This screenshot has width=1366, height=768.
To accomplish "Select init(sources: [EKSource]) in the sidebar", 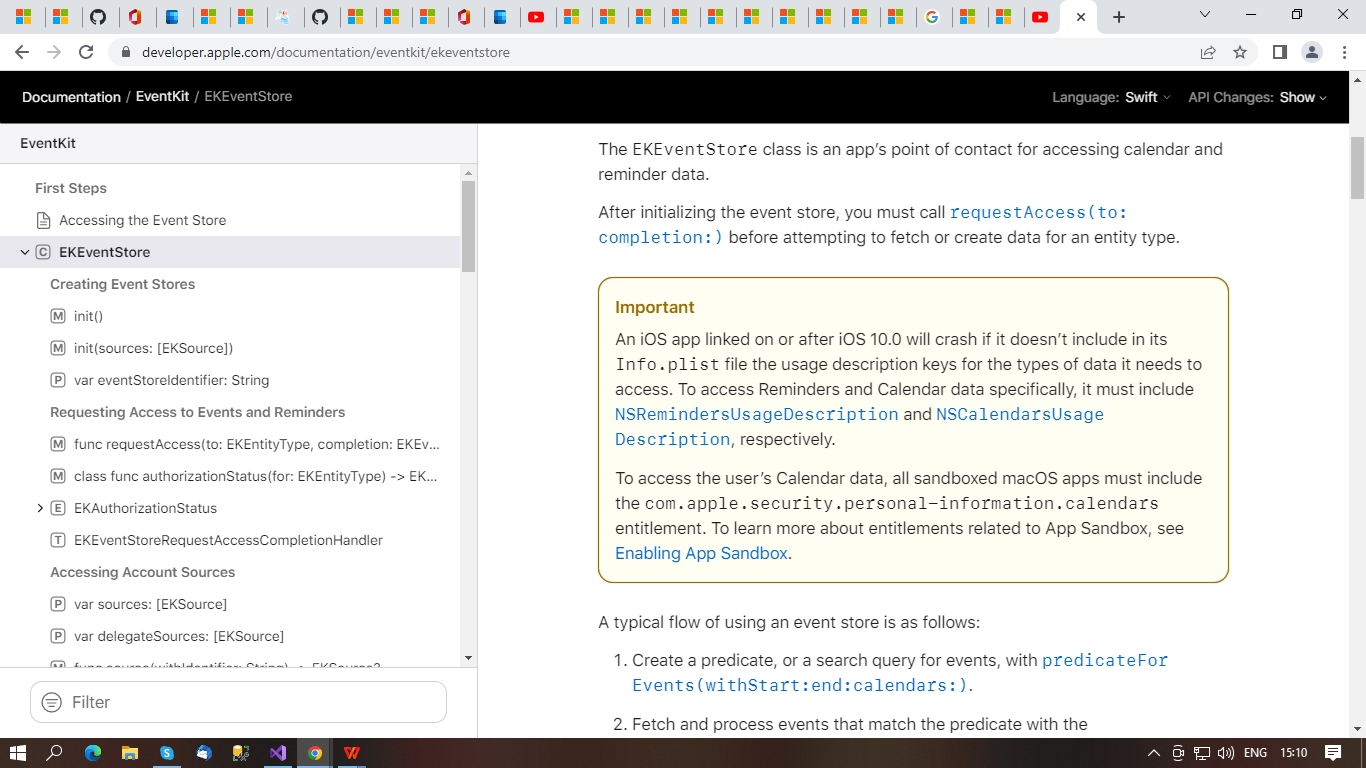I will 153,348.
